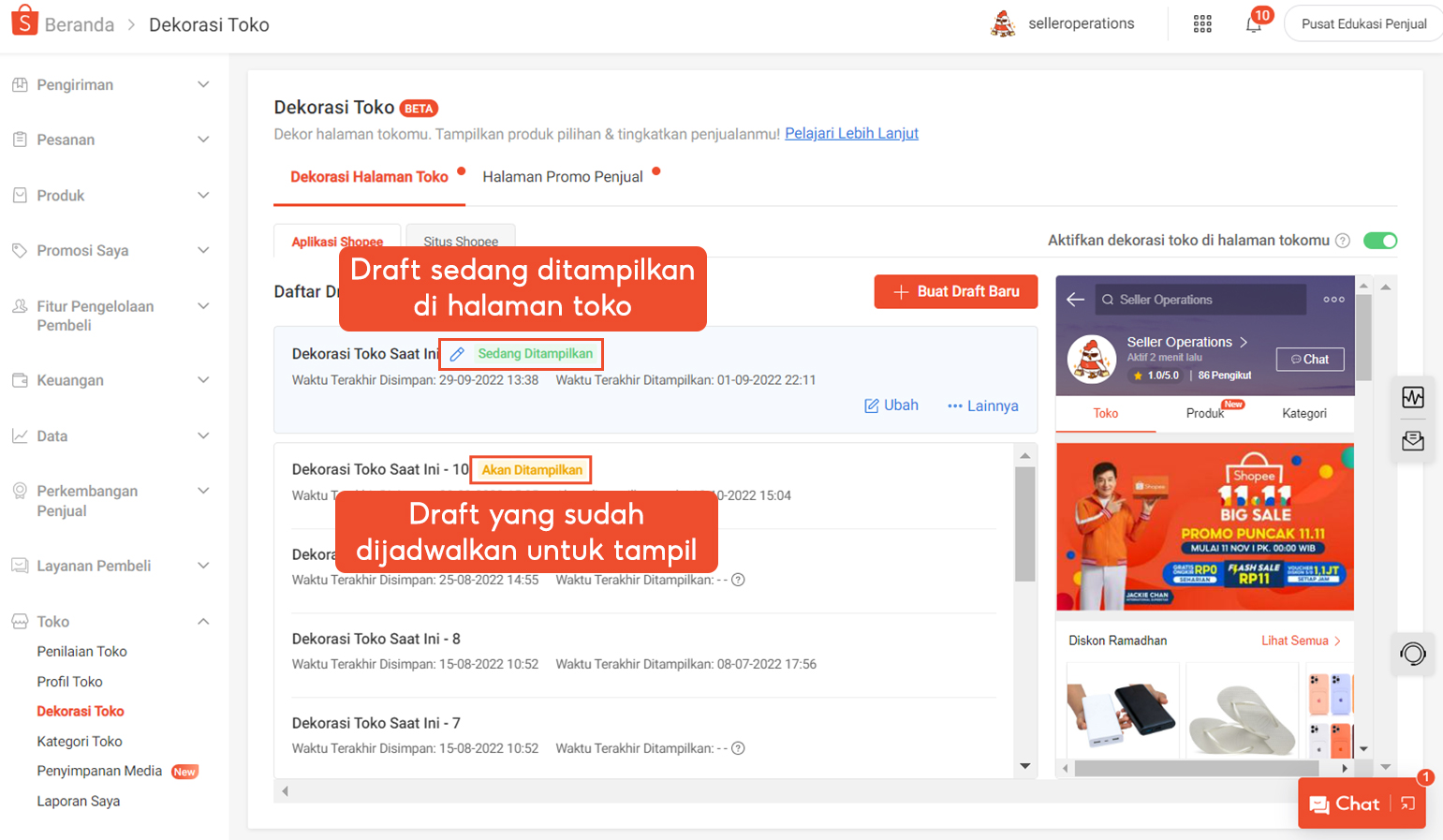The height and width of the screenshot is (840, 1443).
Task: Select the Situs Shopee tab
Action: pyautogui.click(x=460, y=242)
